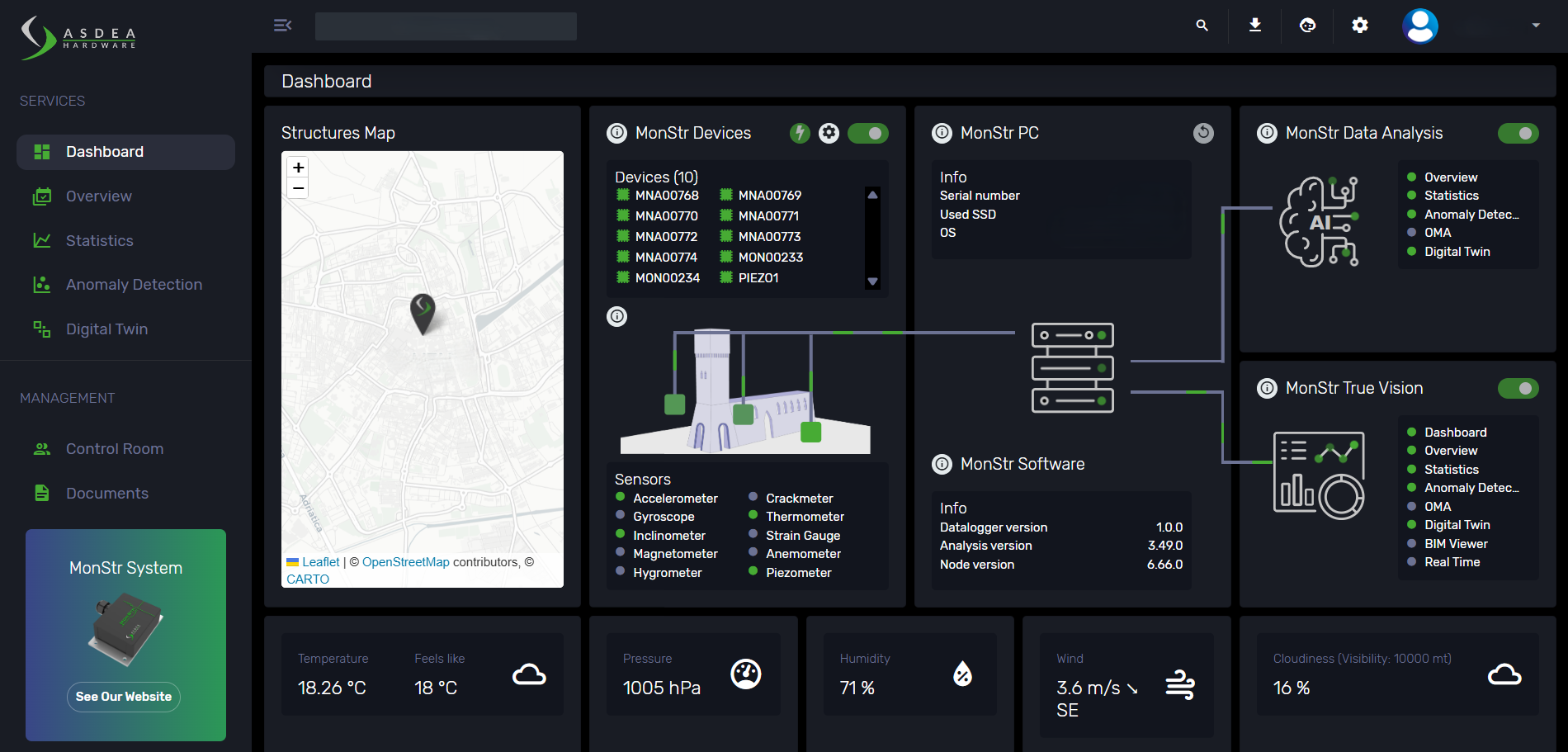Open the Anomaly Detection page from the sidebar
Image resolution: width=1568 pixels, height=752 pixels.
pyautogui.click(x=134, y=284)
